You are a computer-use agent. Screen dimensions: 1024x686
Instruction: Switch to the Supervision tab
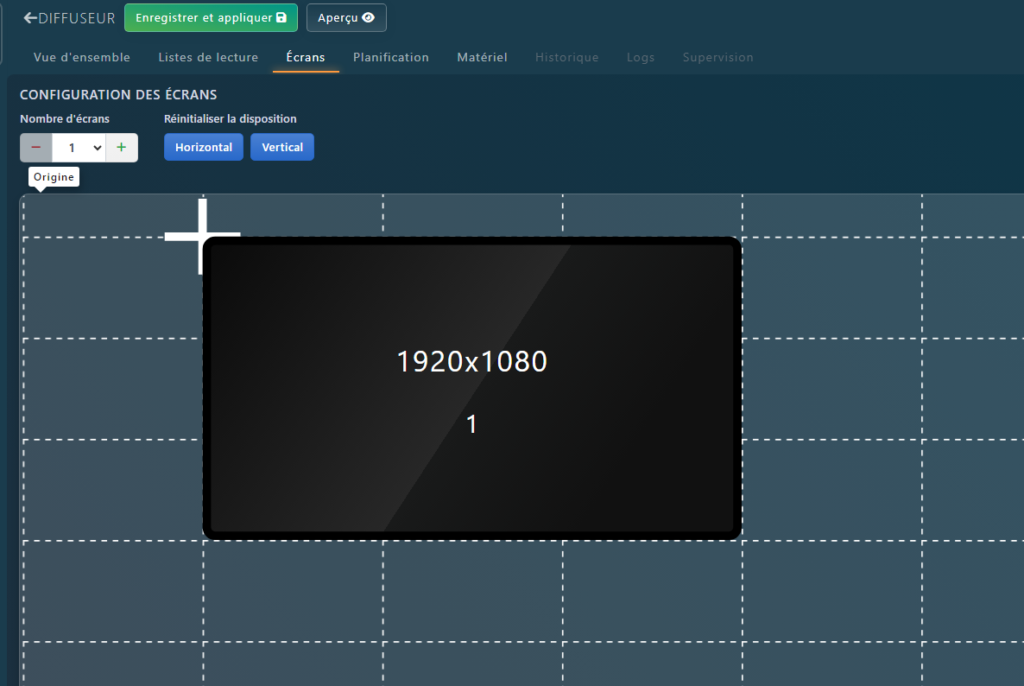click(x=718, y=57)
